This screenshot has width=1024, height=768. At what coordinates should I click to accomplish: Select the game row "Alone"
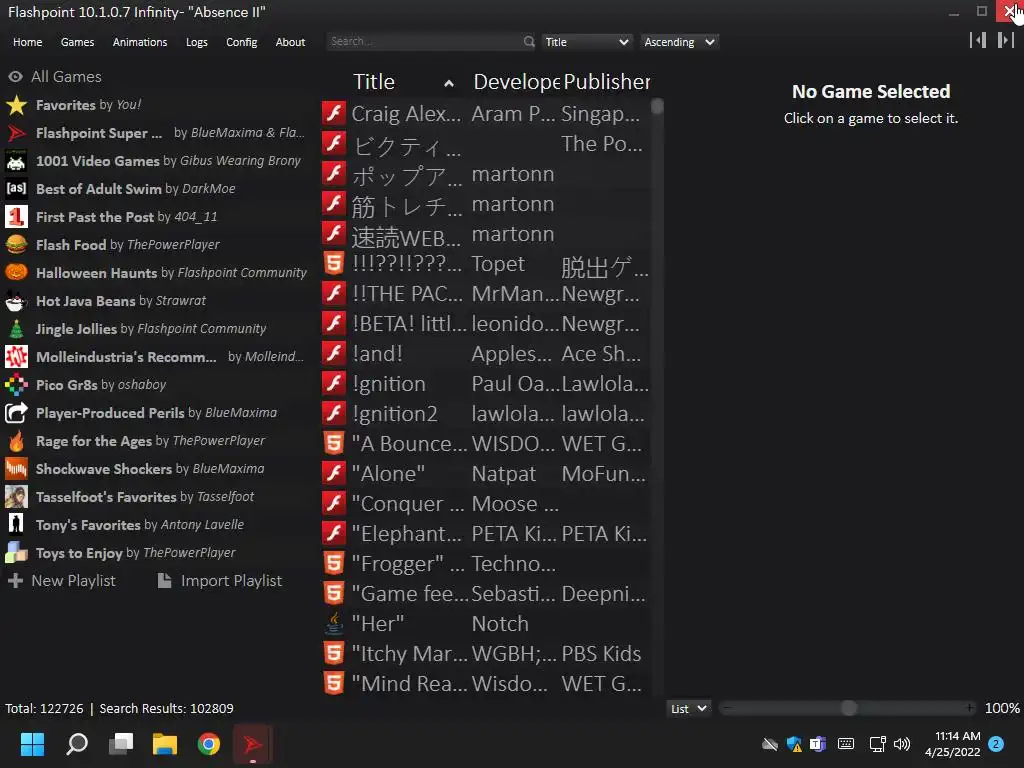click(486, 473)
